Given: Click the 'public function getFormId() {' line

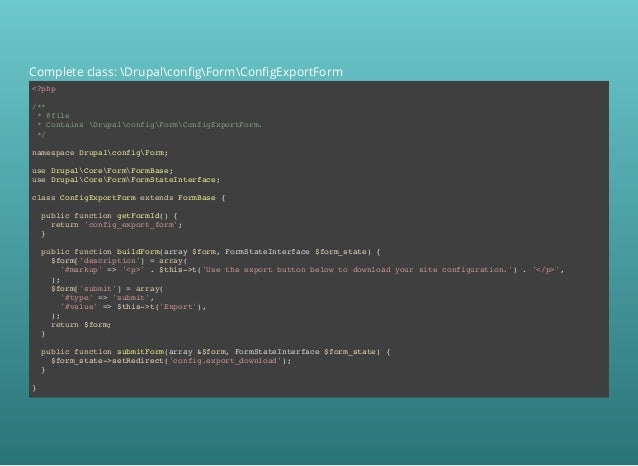Looking at the screenshot, I should coord(109,216).
